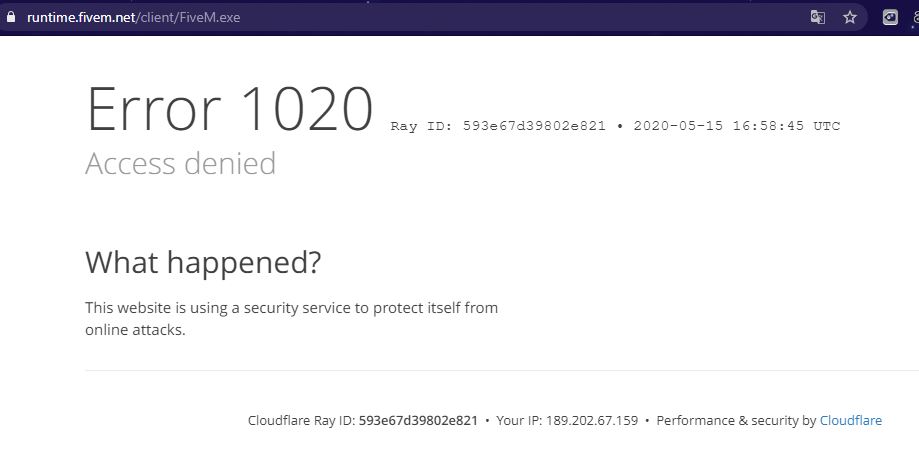Viewport: 919px width, 458px height.
Task: Click the Performance & security by text
Action: pos(736,420)
